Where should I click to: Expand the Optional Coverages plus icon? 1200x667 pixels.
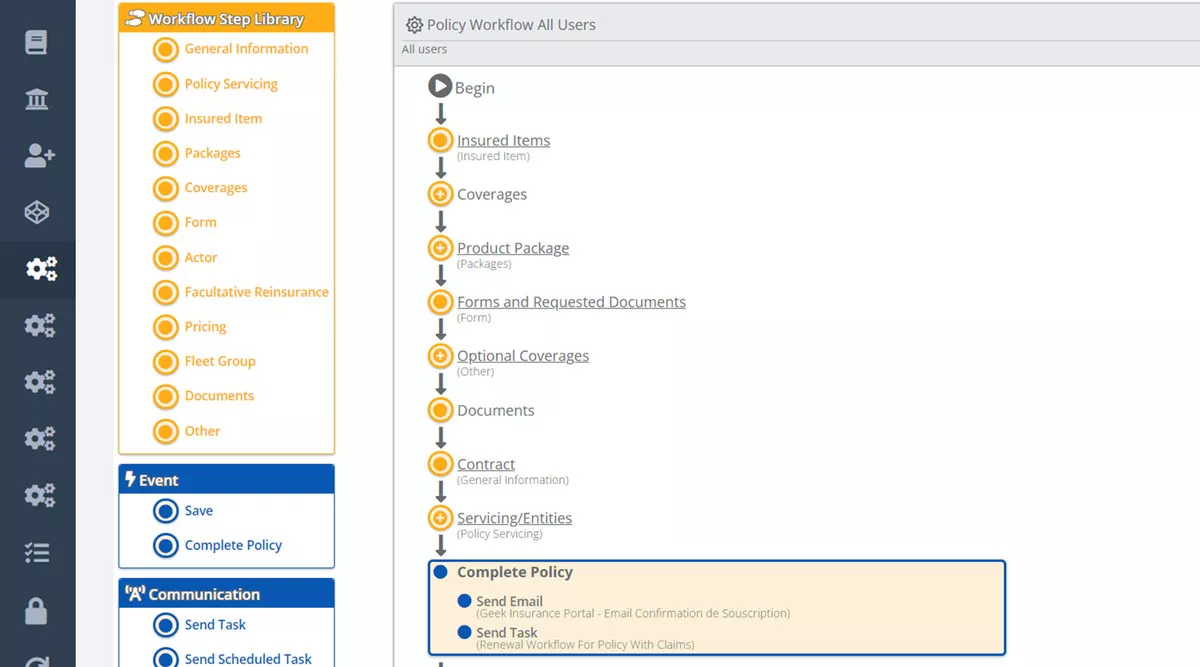[x=440, y=356]
